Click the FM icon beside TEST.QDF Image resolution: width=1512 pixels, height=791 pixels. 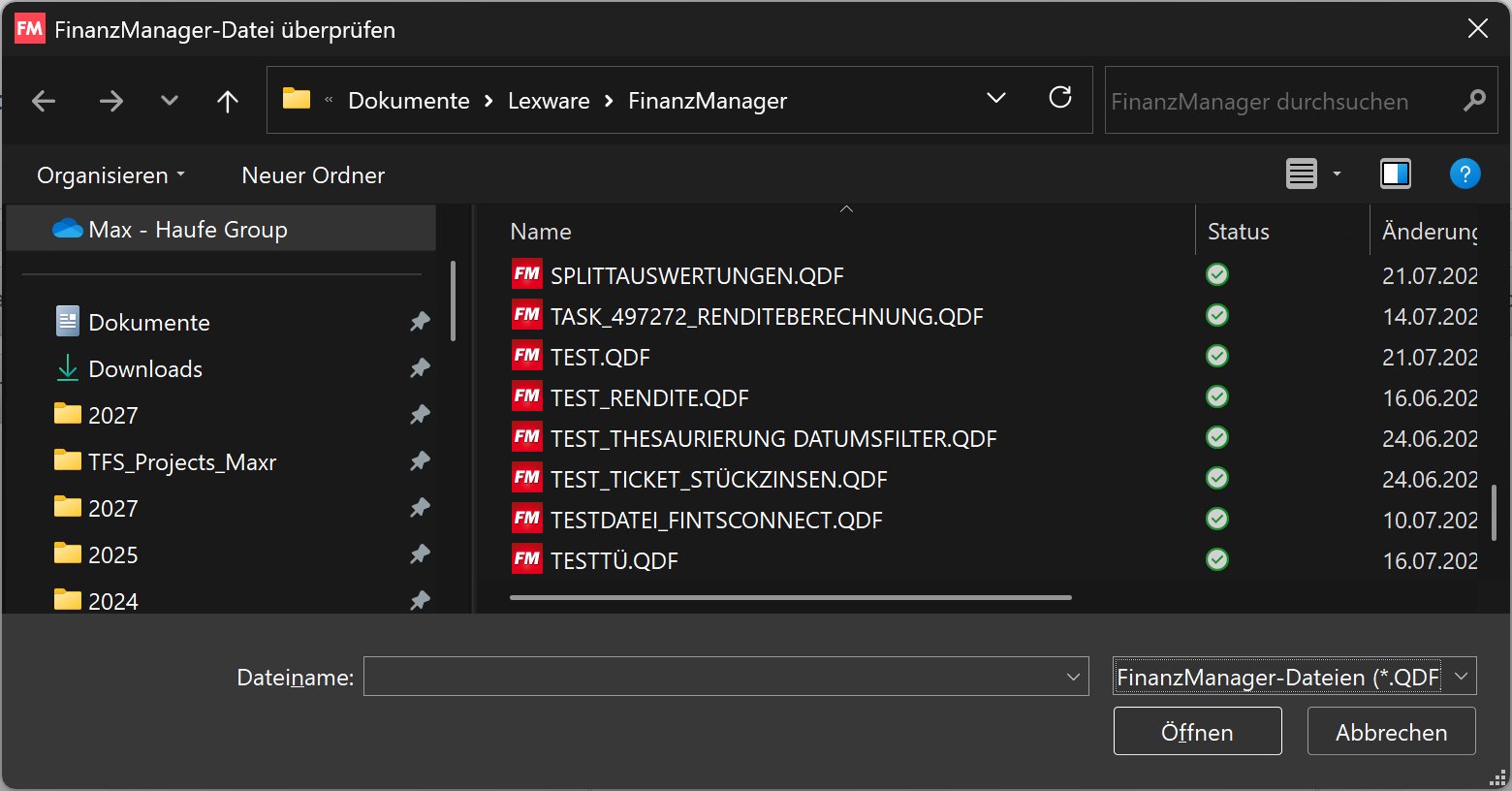click(526, 357)
